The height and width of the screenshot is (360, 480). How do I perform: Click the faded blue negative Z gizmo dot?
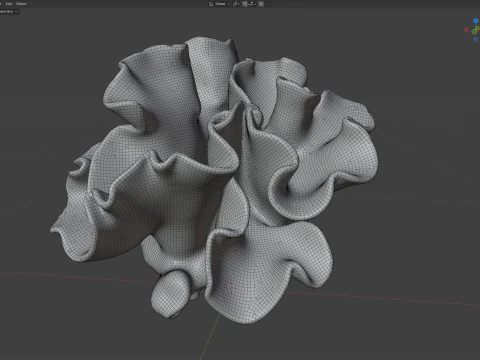pos(475,39)
